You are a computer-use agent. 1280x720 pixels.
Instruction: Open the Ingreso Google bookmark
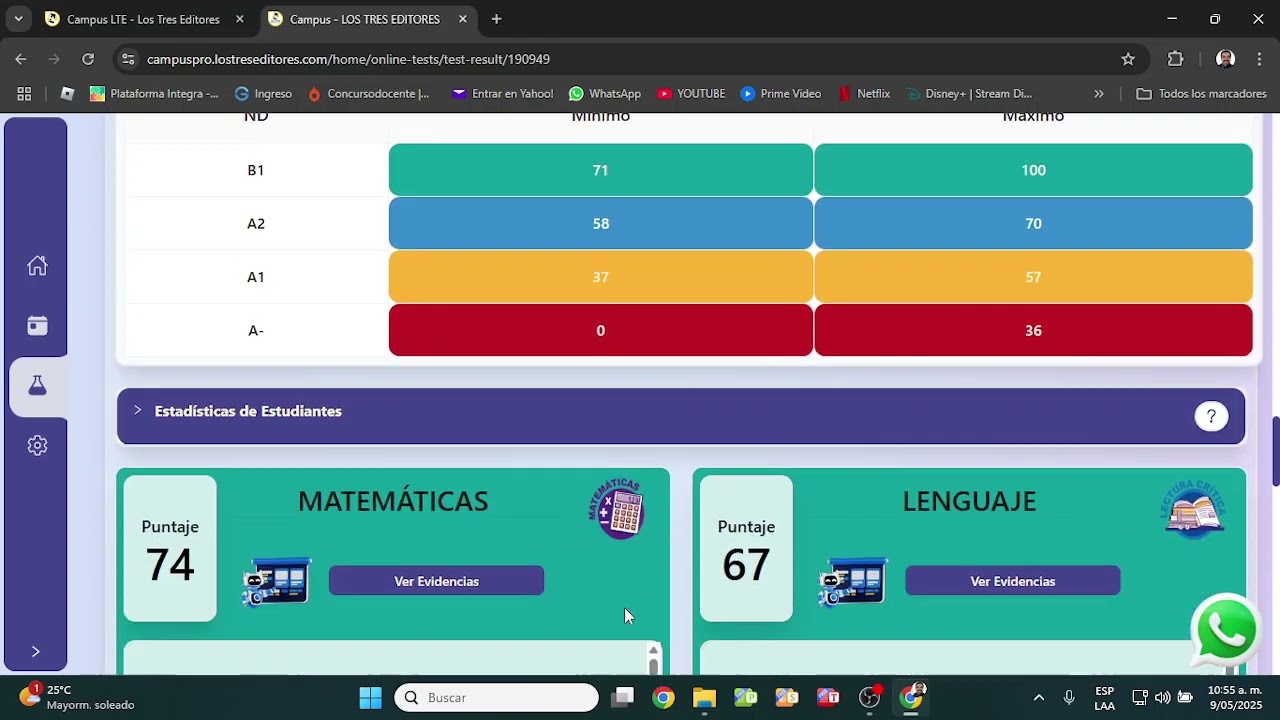263,94
